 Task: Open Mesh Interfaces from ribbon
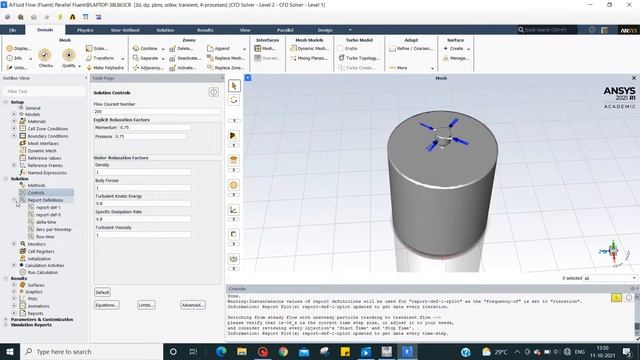pos(266,48)
